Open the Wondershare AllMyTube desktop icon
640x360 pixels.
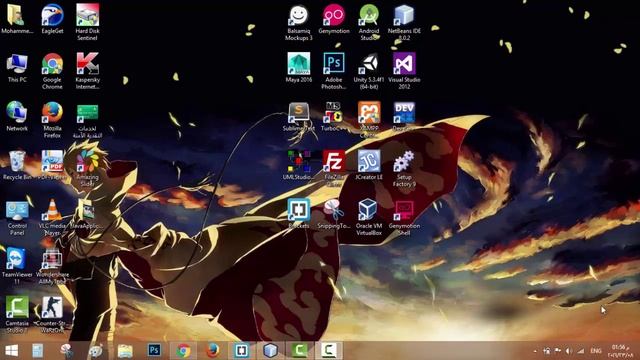coord(52,266)
